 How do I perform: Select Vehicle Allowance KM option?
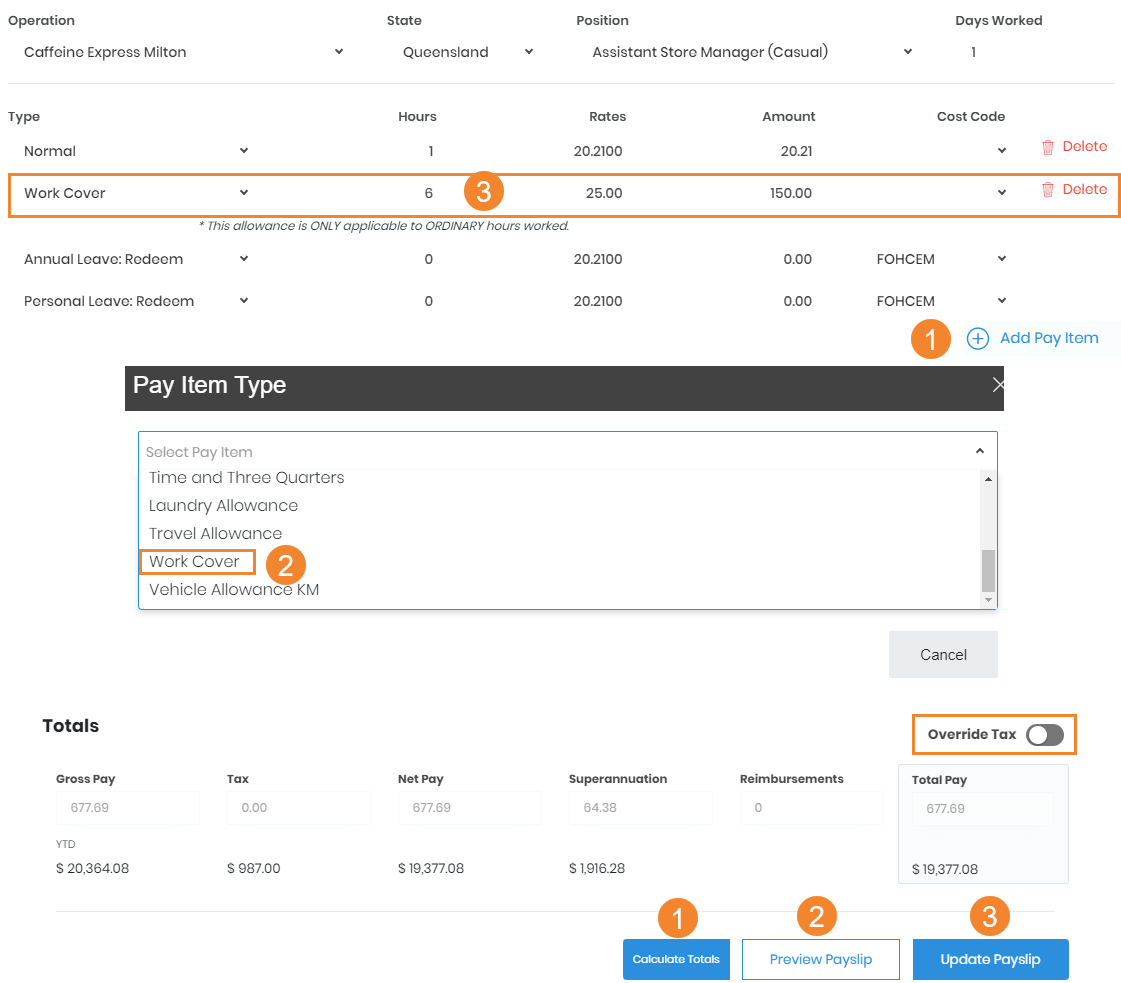234,590
